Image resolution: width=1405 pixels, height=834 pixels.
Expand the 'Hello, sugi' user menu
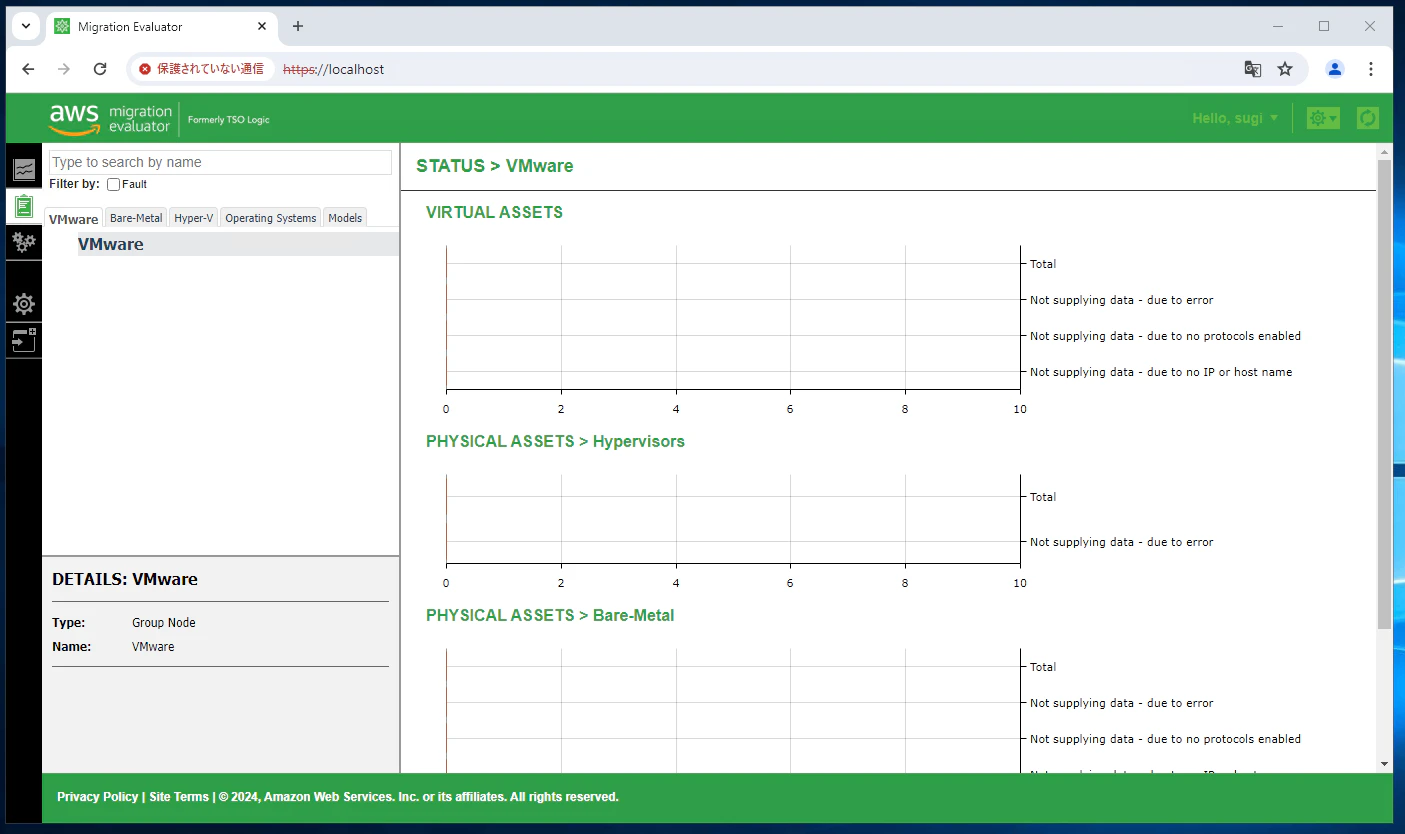(x=1235, y=118)
